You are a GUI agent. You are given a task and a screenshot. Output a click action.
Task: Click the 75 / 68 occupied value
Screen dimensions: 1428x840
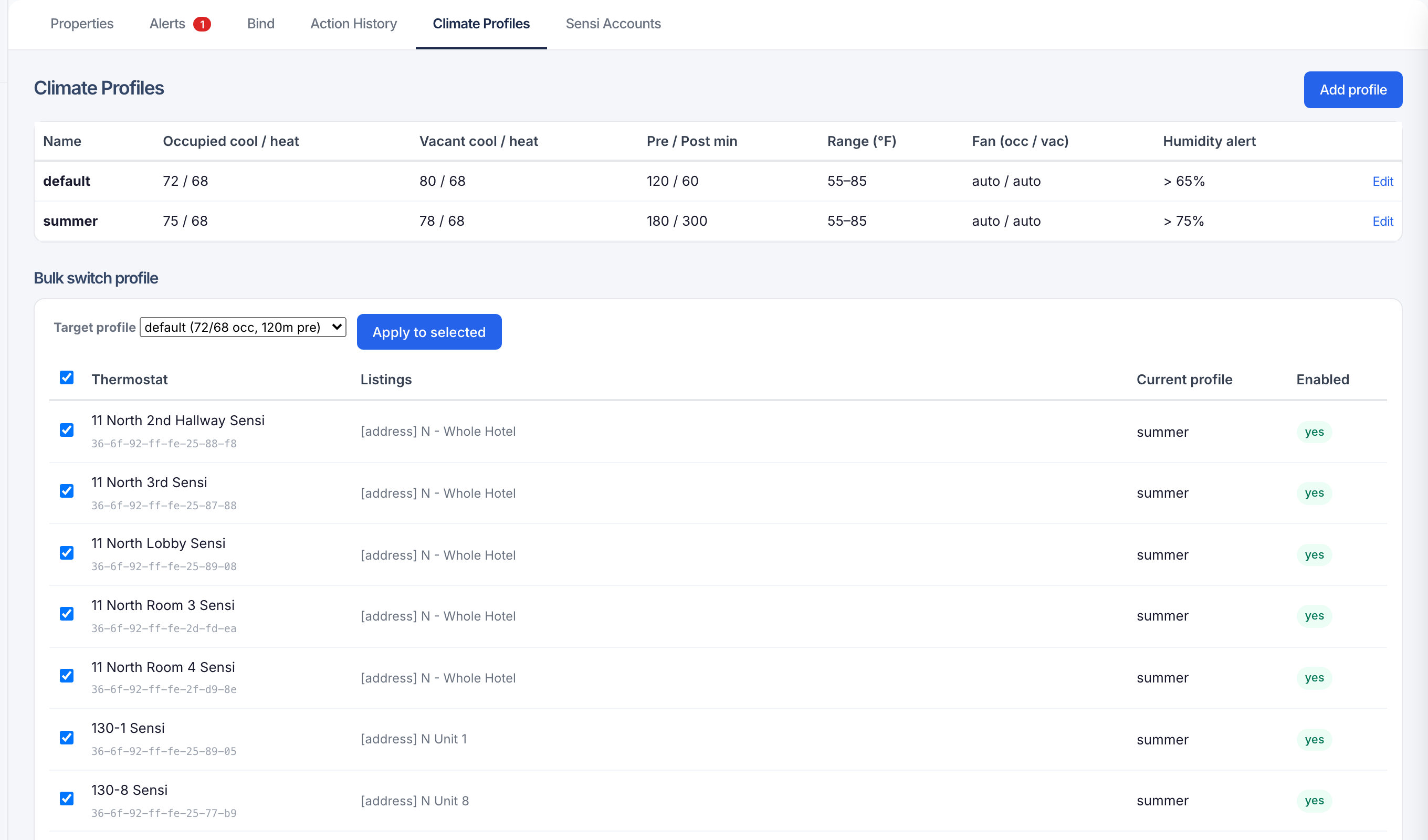[x=185, y=221]
